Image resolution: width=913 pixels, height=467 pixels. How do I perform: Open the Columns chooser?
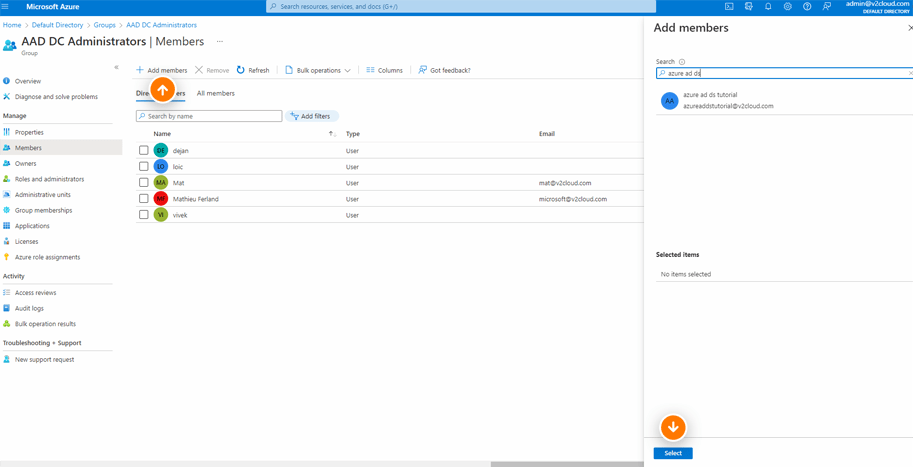pos(384,70)
